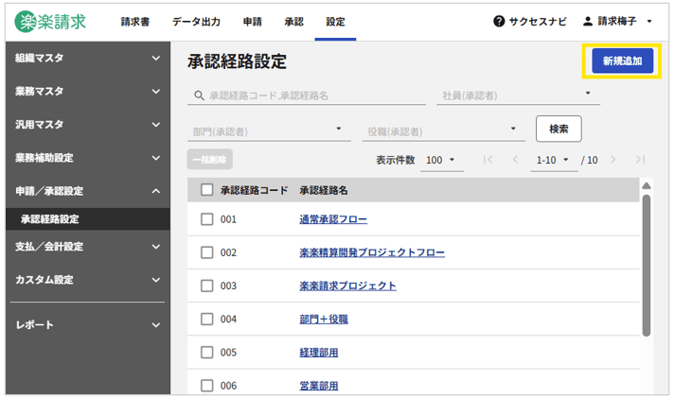
Task: Expand レポート in the sidebar
Action: (x=88, y=325)
